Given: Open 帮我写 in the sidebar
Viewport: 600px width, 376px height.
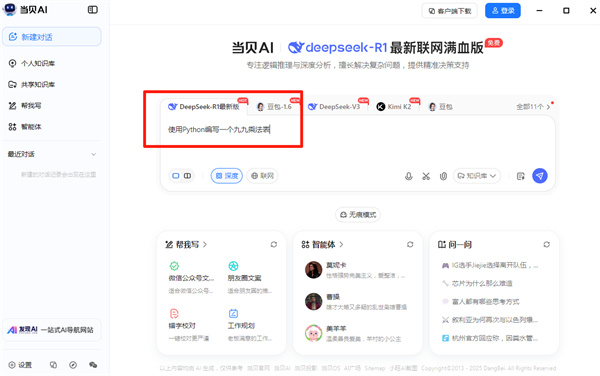Looking at the screenshot, I should (x=25, y=106).
